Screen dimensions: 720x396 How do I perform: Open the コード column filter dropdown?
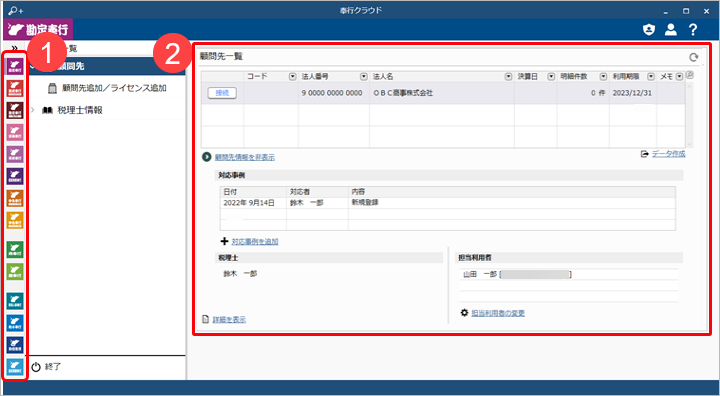click(x=292, y=77)
